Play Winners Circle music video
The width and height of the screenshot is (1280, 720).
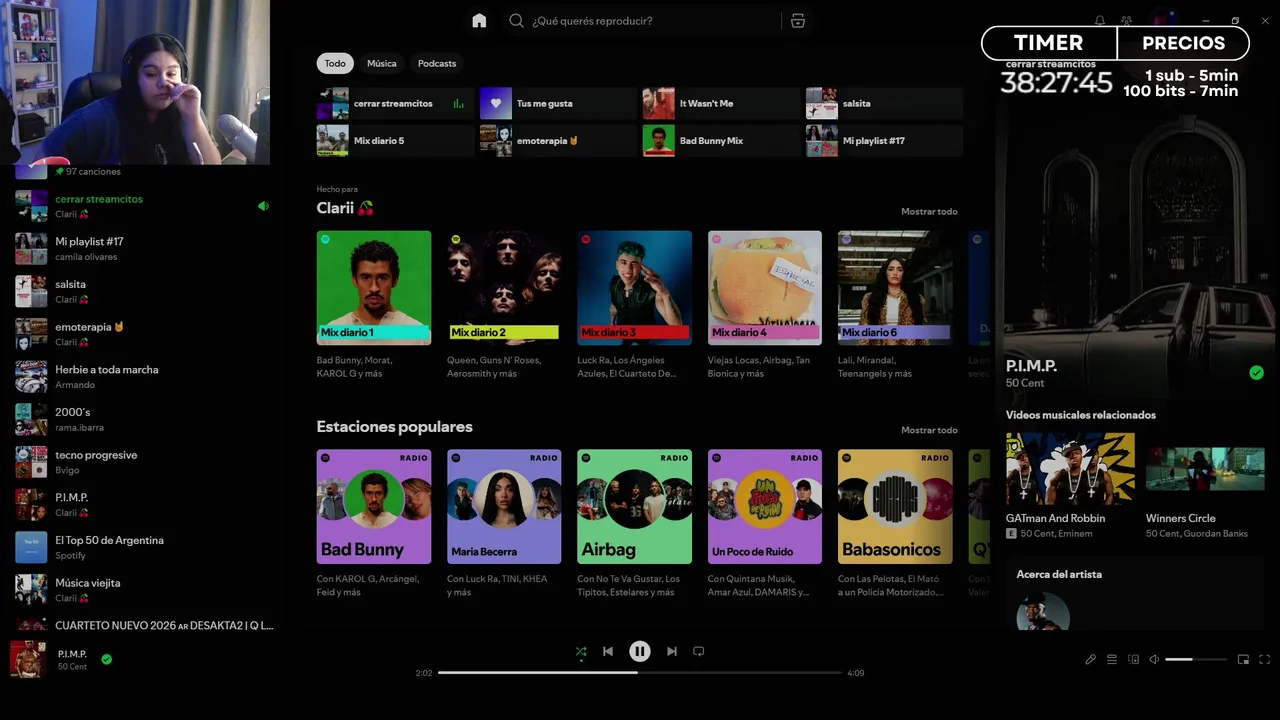[1205, 468]
